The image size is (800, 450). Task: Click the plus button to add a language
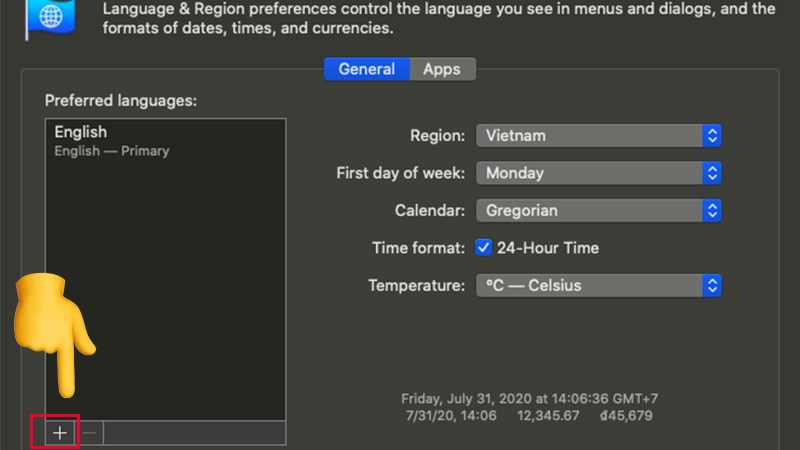click(x=60, y=433)
